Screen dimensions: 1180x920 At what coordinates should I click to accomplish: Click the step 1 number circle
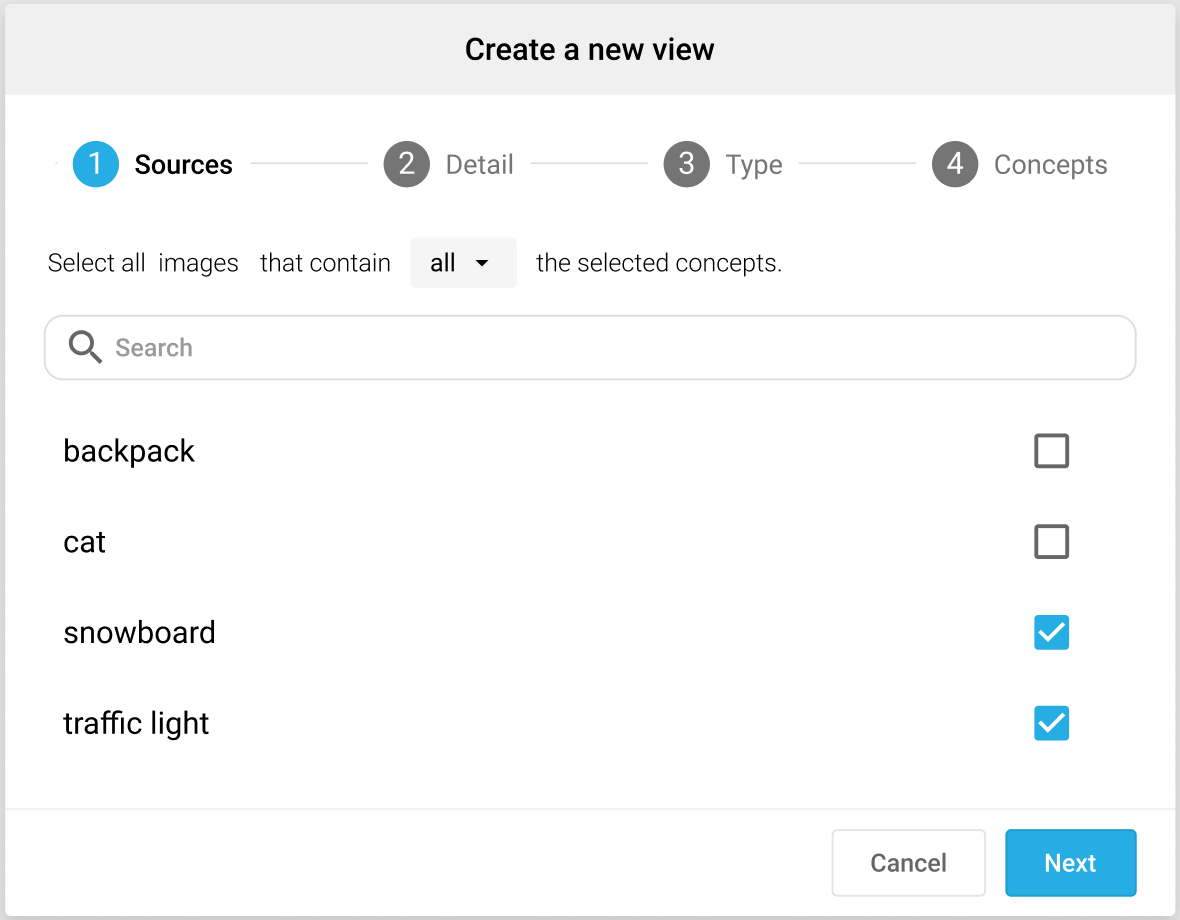[96, 164]
